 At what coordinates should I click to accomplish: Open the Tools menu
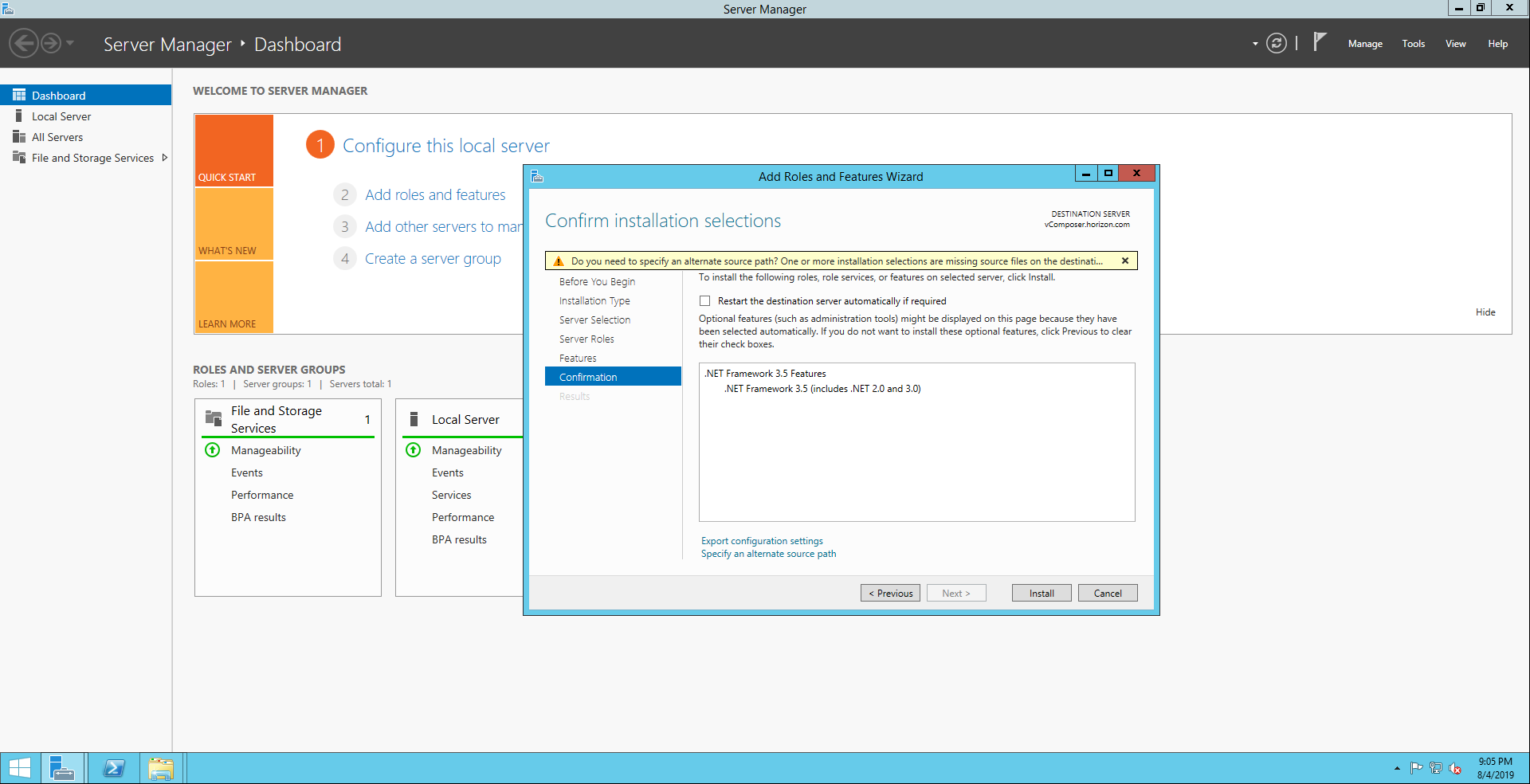[x=1413, y=44]
